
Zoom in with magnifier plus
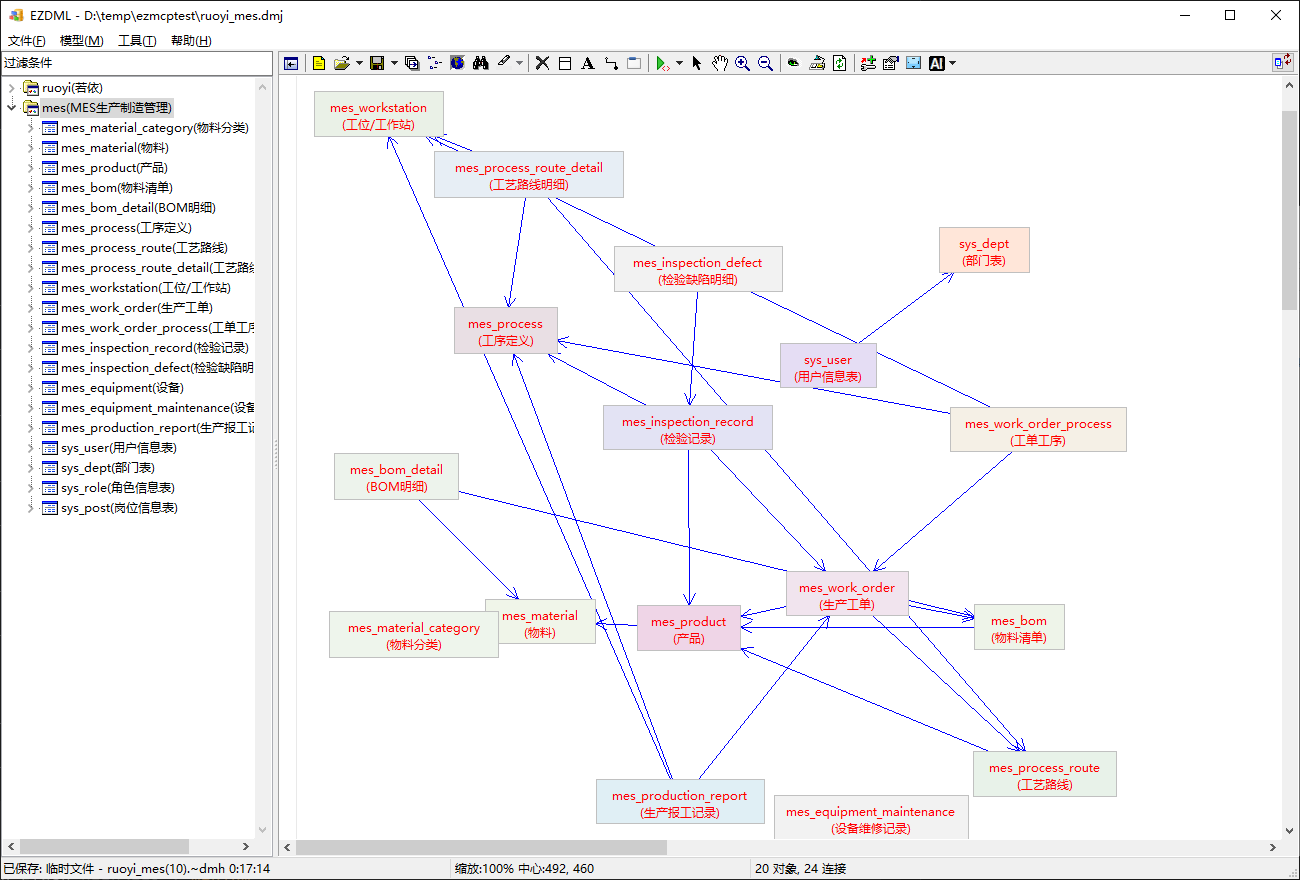742,63
